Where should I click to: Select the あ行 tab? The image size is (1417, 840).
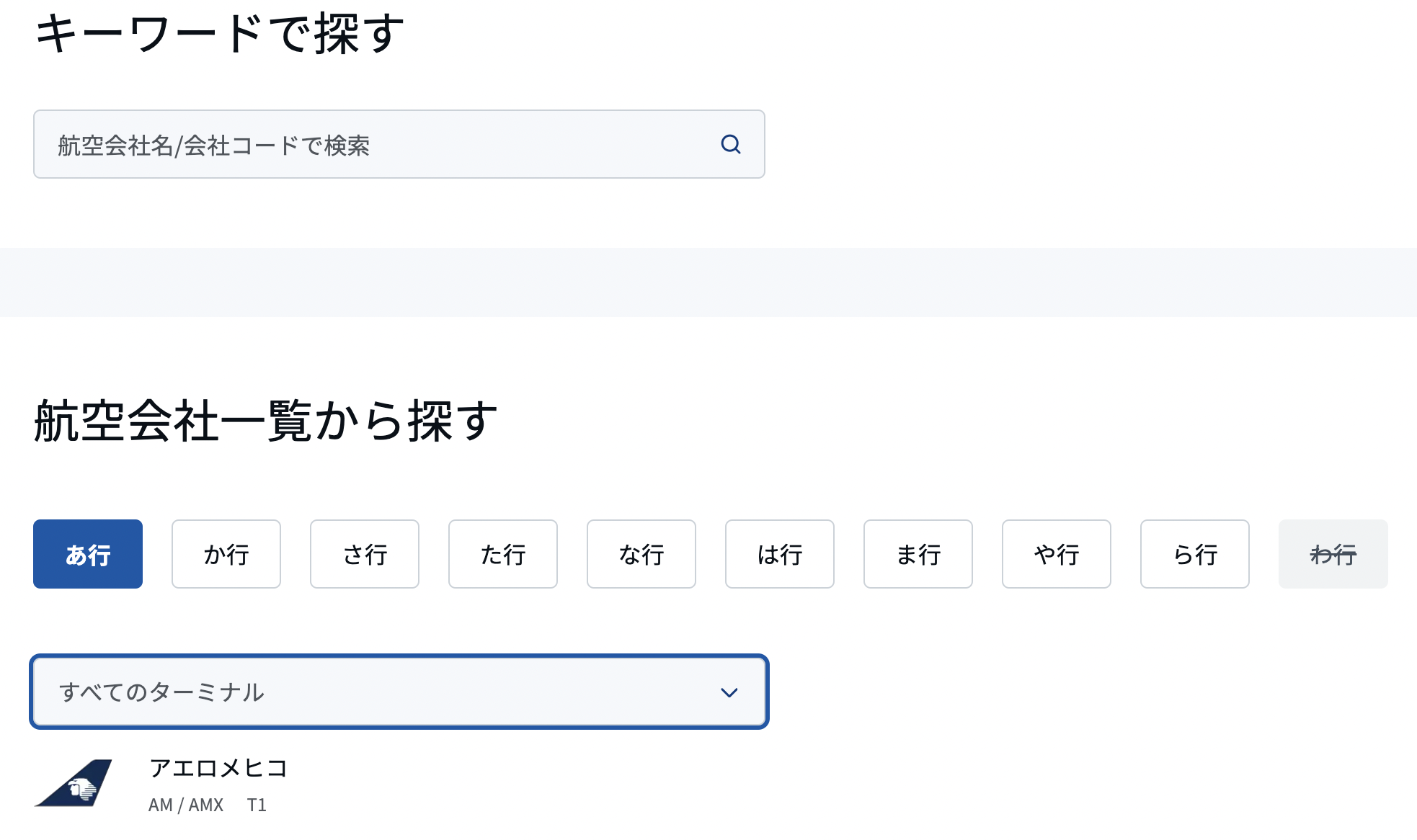pyautogui.click(x=88, y=554)
